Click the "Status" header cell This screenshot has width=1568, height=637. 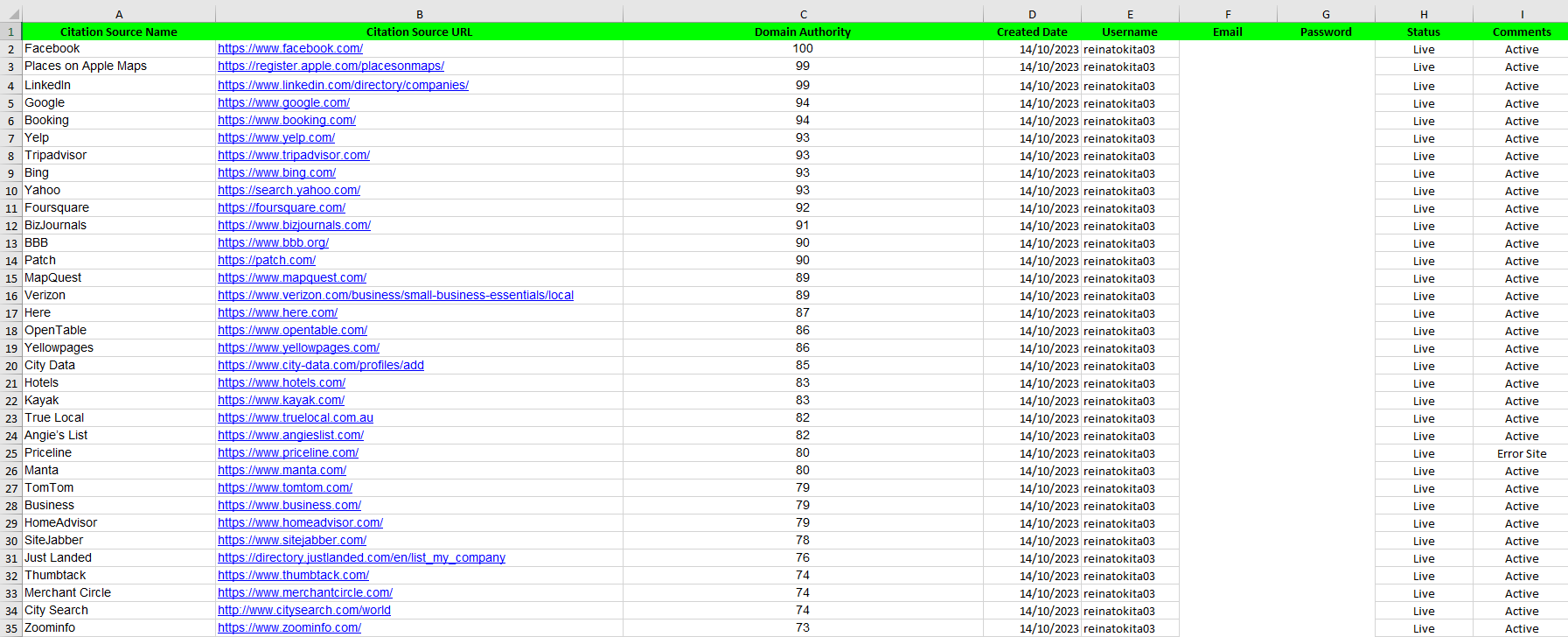(x=1424, y=31)
